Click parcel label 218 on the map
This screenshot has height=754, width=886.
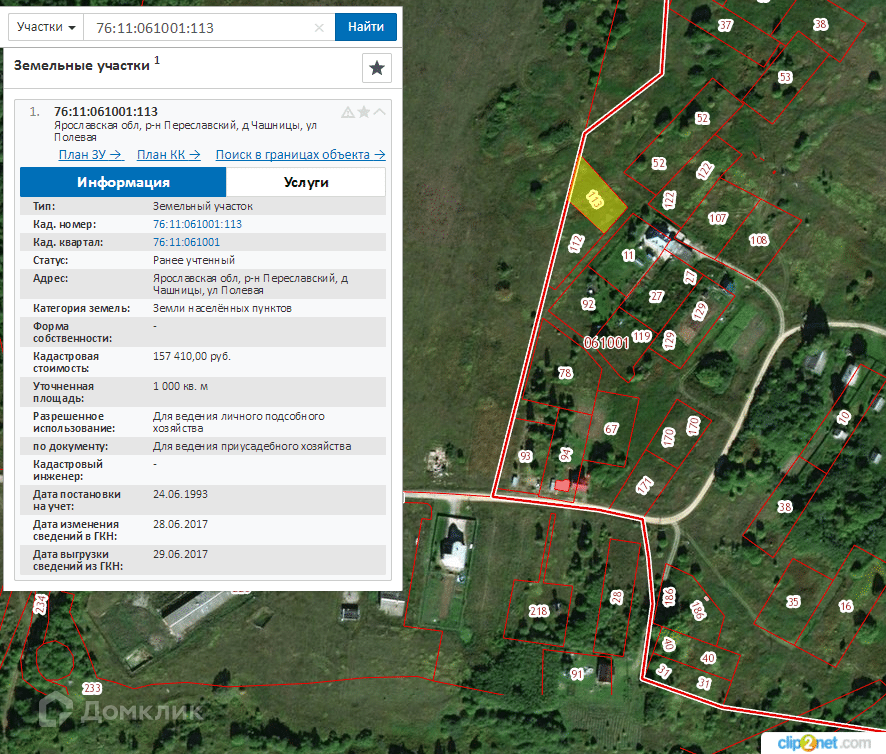tap(538, 611)
